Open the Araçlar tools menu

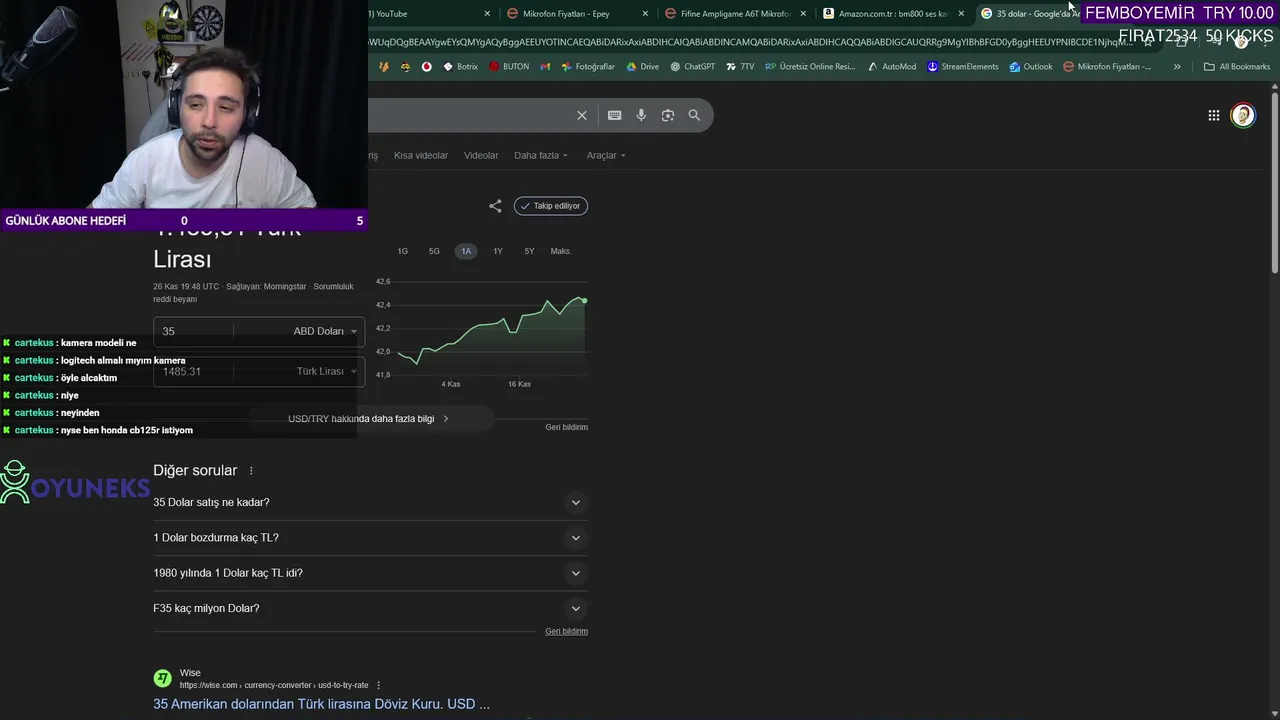click(x=606, y=156)
